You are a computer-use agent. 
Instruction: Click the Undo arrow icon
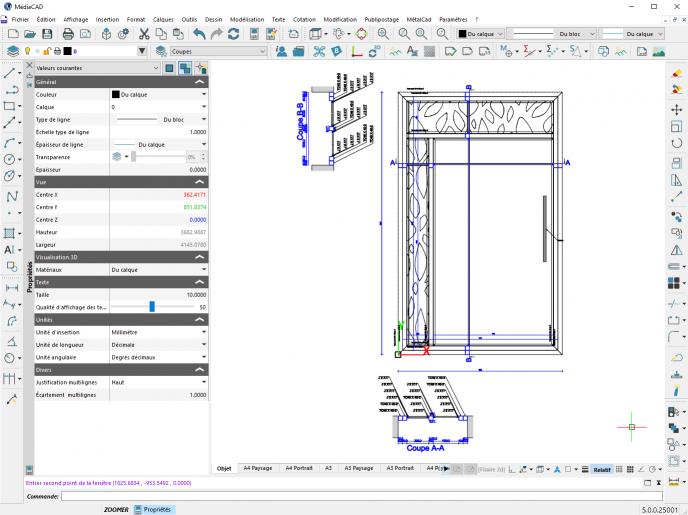[198, 33]
